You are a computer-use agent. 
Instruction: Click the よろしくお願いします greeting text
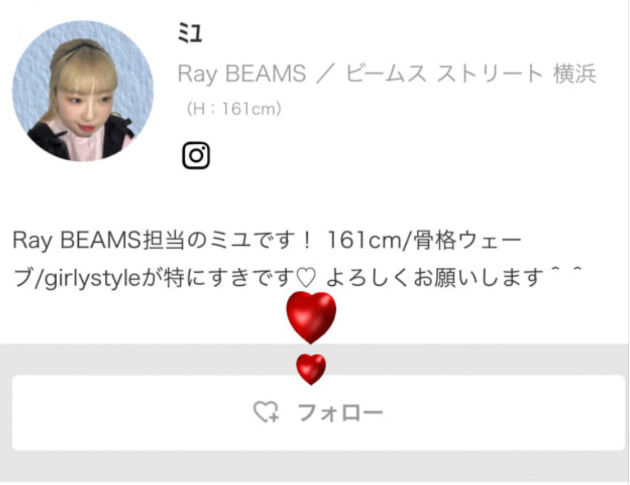[x=435, y=278]
